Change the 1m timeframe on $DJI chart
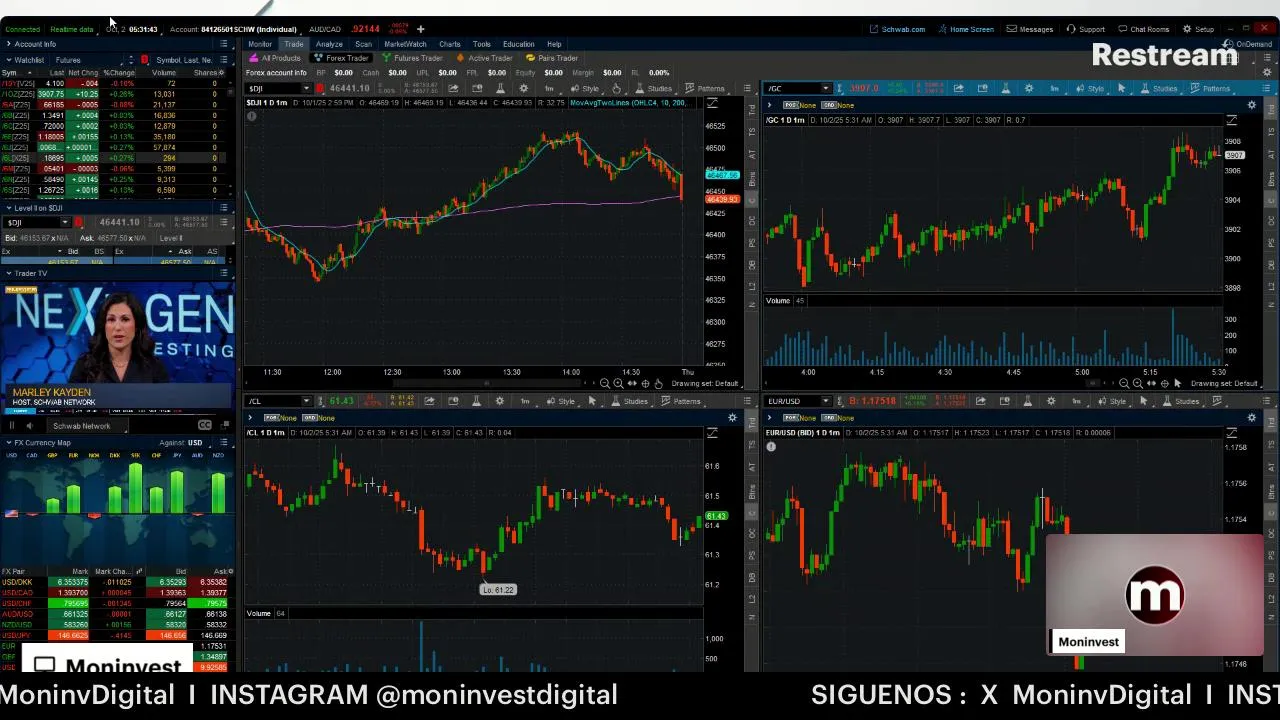This screenshot has height=720, width=1280. click(549, 88)
